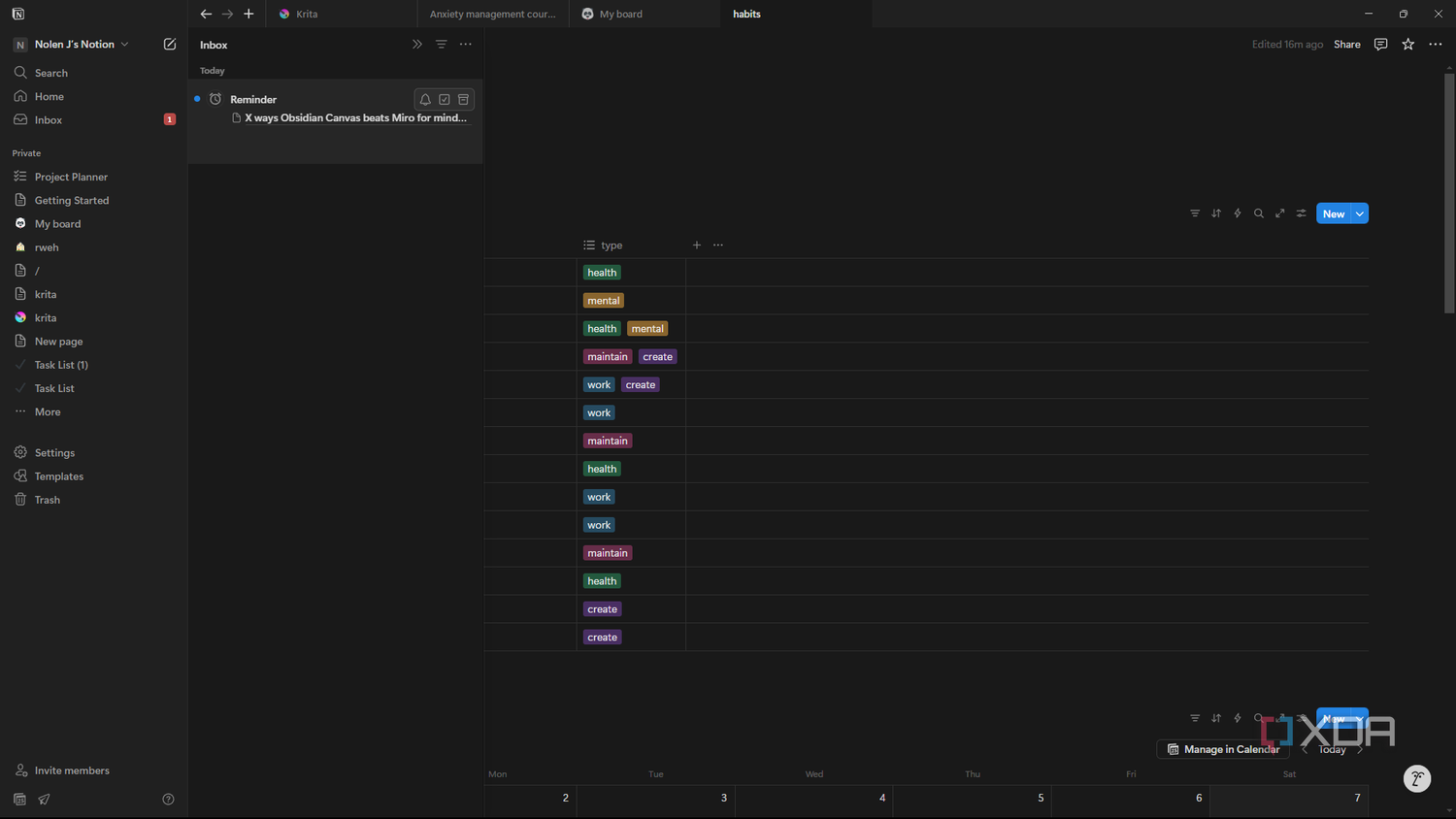Click the table view's sort icon

(x=1216, y=213)
